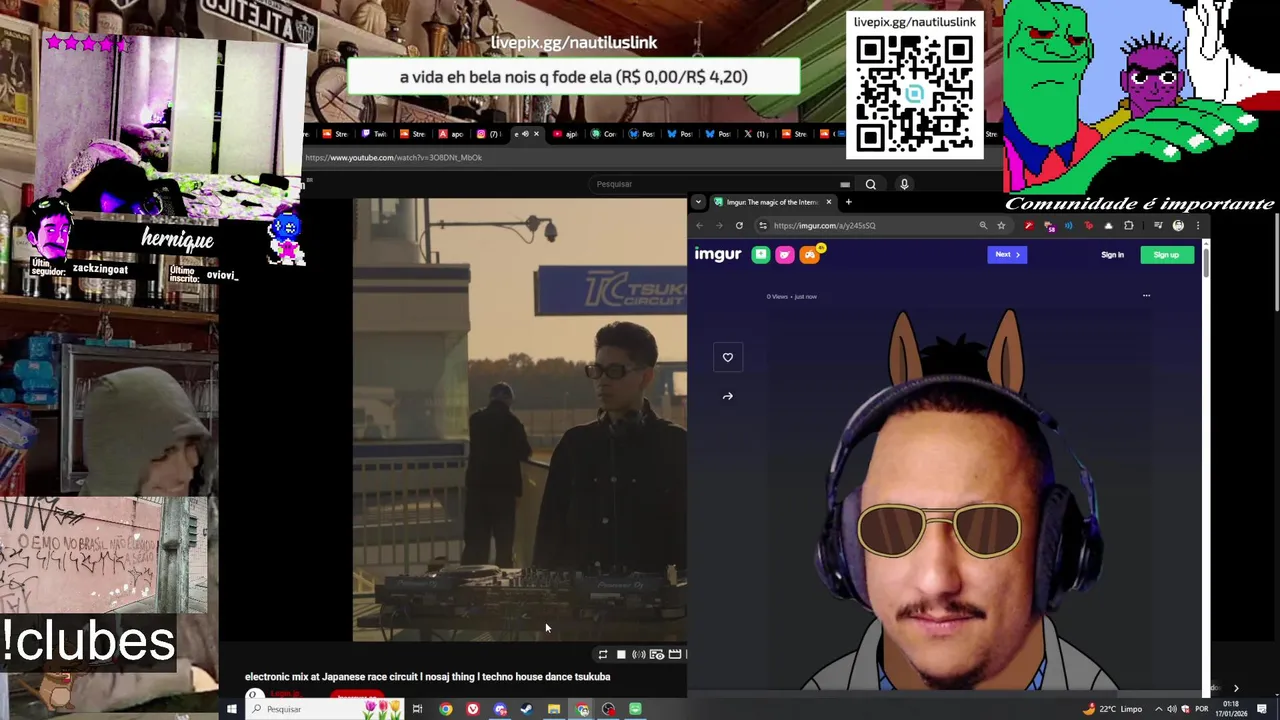Open a new tab beside the Imgur tab
The image size is (1280, 720).
click(848, 202)
